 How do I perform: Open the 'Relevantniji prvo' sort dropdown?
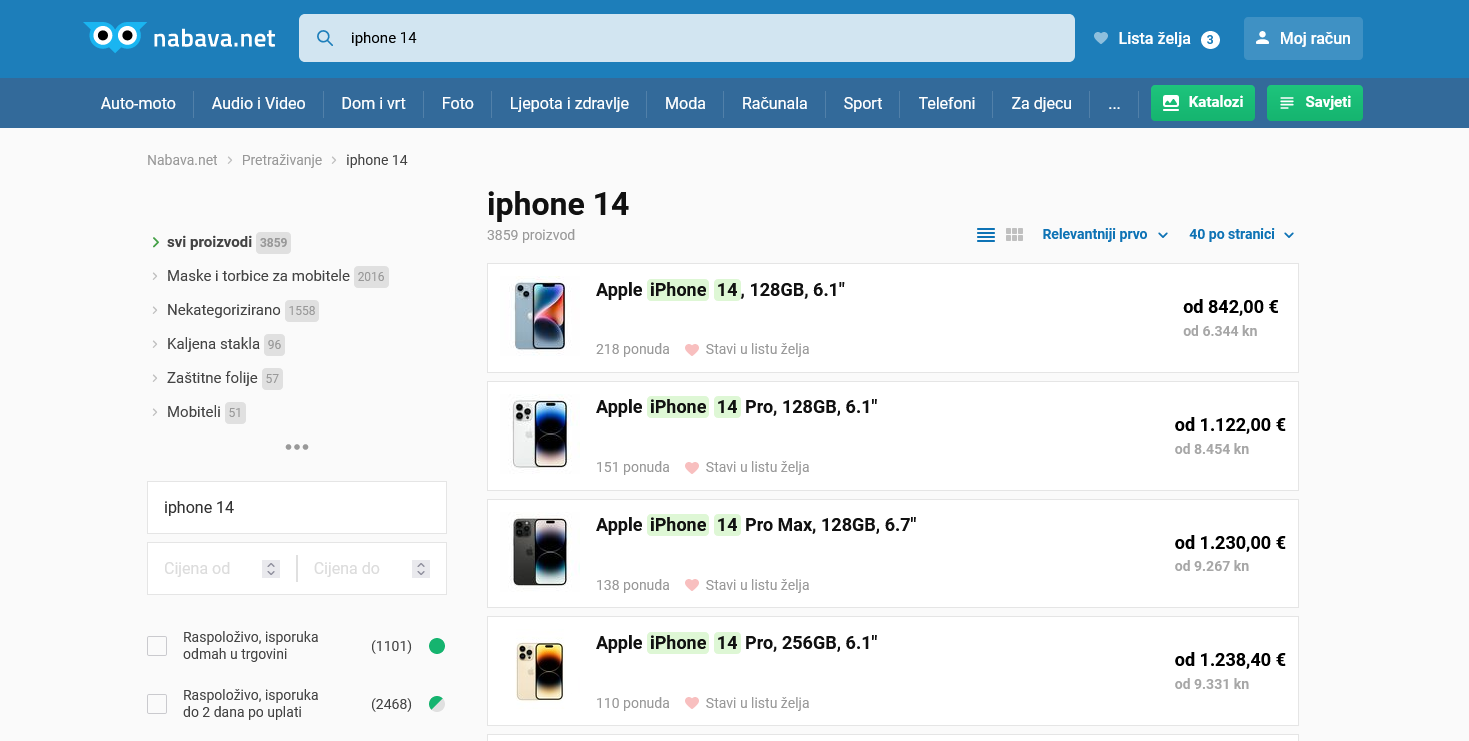1105,235
